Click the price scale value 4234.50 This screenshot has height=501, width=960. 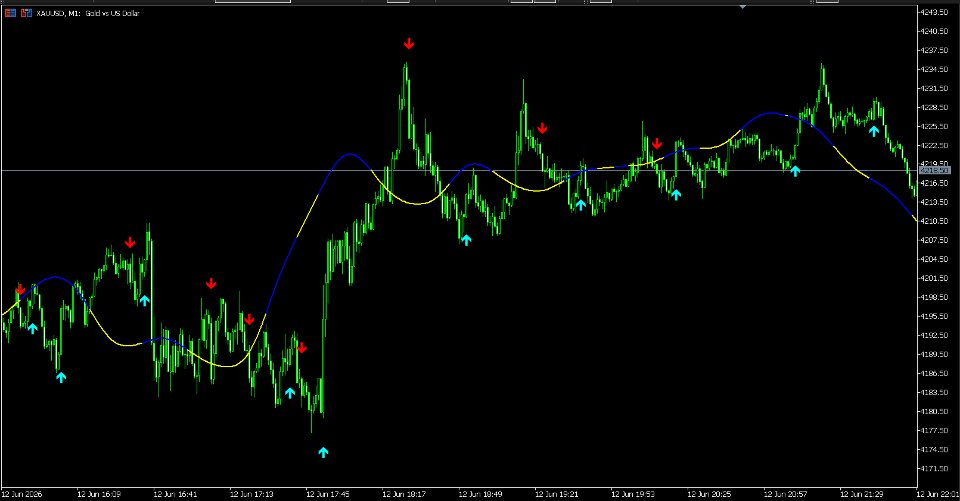(935, 69)
